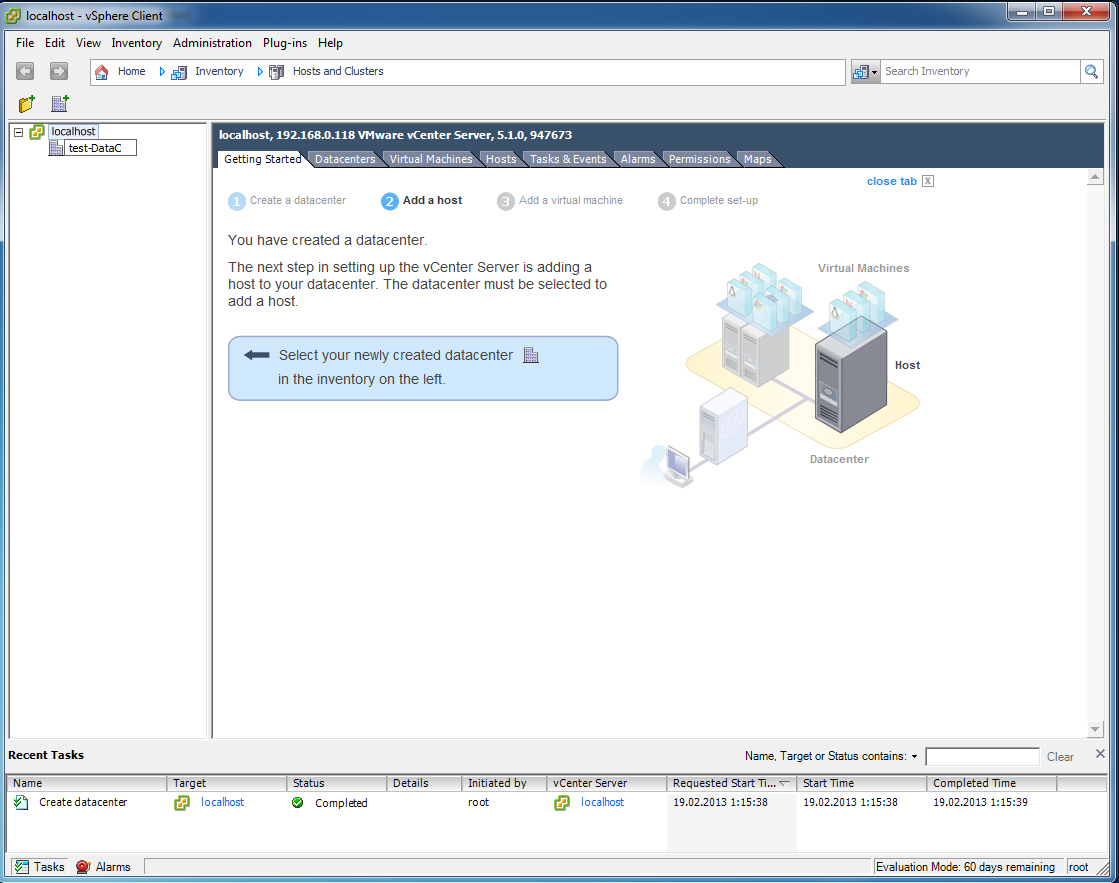Sort by Requested Start Time column arrow
This screenshot has height=883, width=1119.
pyautogui.click(x=784, y=783)
